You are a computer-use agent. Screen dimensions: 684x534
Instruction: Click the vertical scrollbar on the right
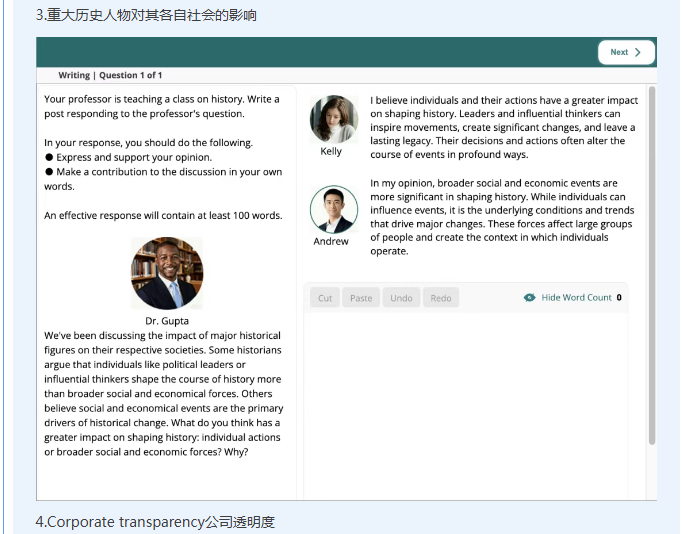point(652,260)
